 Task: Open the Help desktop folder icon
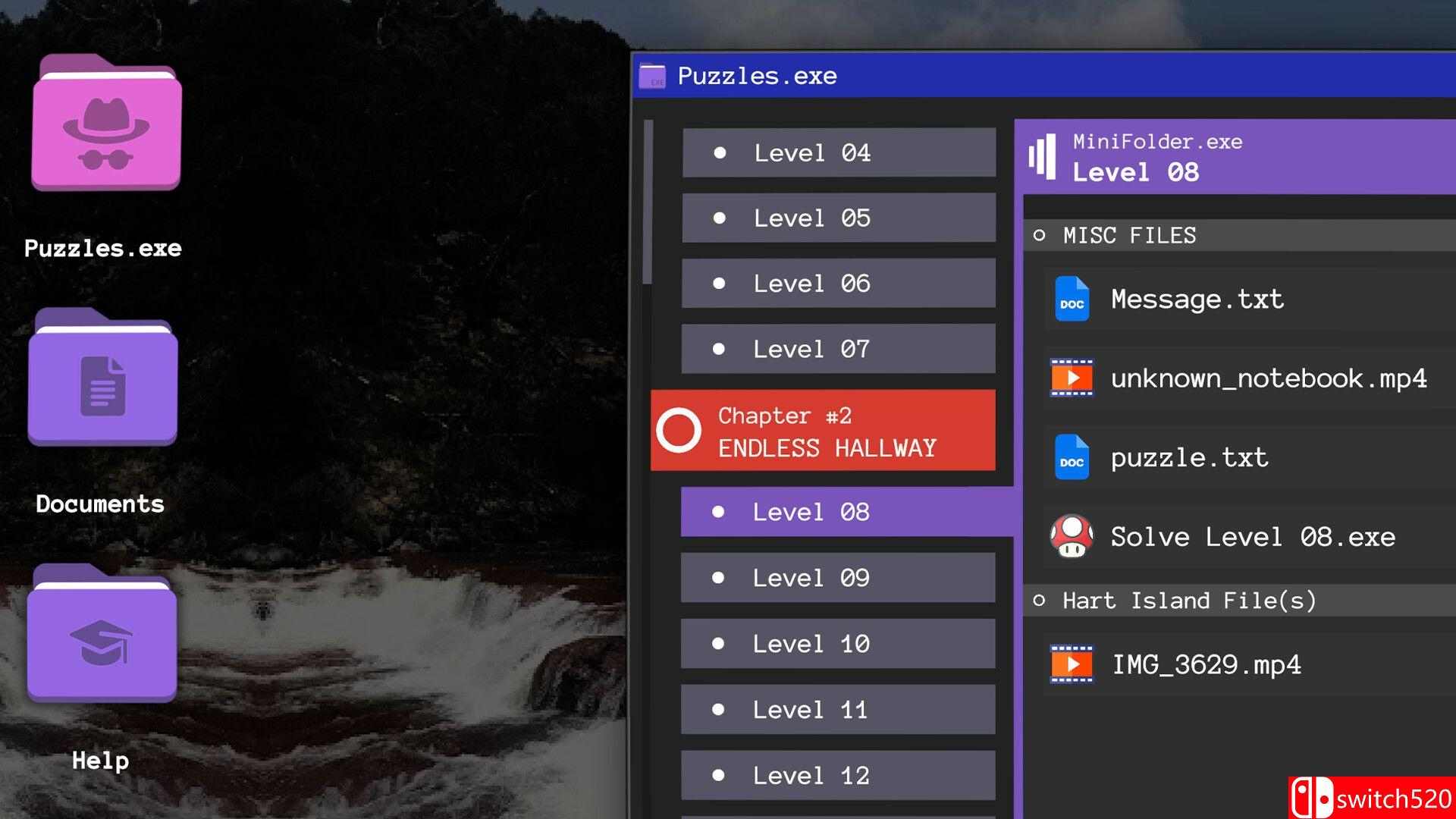(102, 632)
